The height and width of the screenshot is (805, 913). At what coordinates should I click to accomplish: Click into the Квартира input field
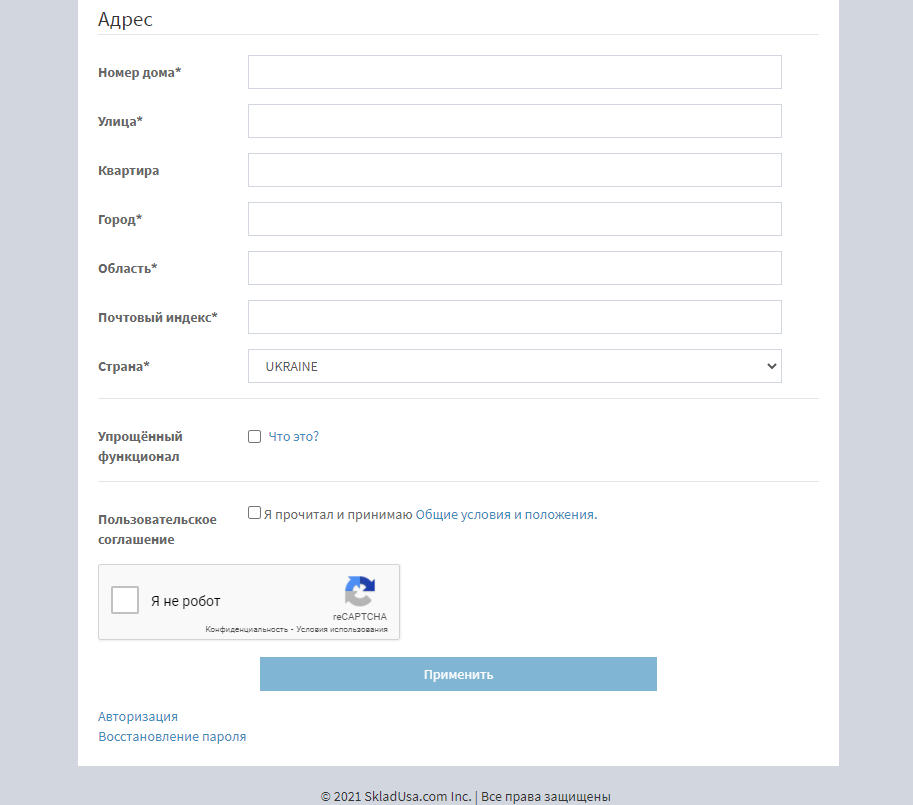pos(515,170)
